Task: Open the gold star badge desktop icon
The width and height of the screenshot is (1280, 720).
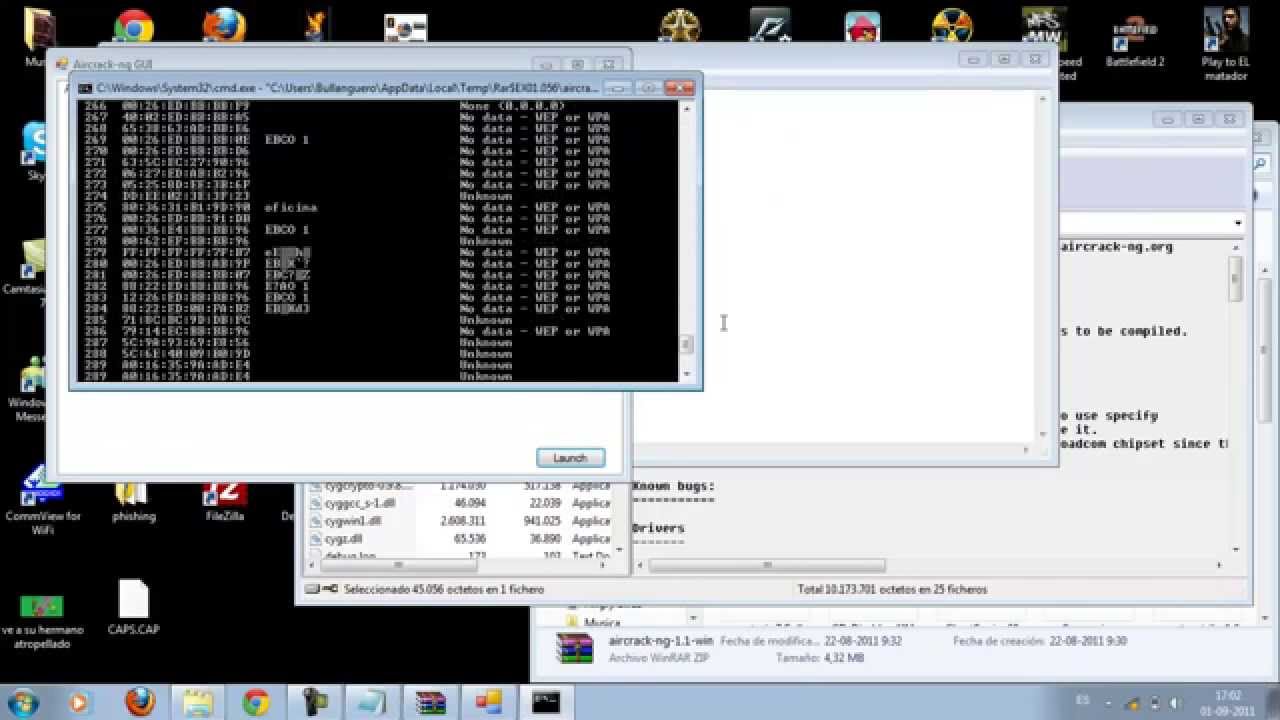Action: 680,27
